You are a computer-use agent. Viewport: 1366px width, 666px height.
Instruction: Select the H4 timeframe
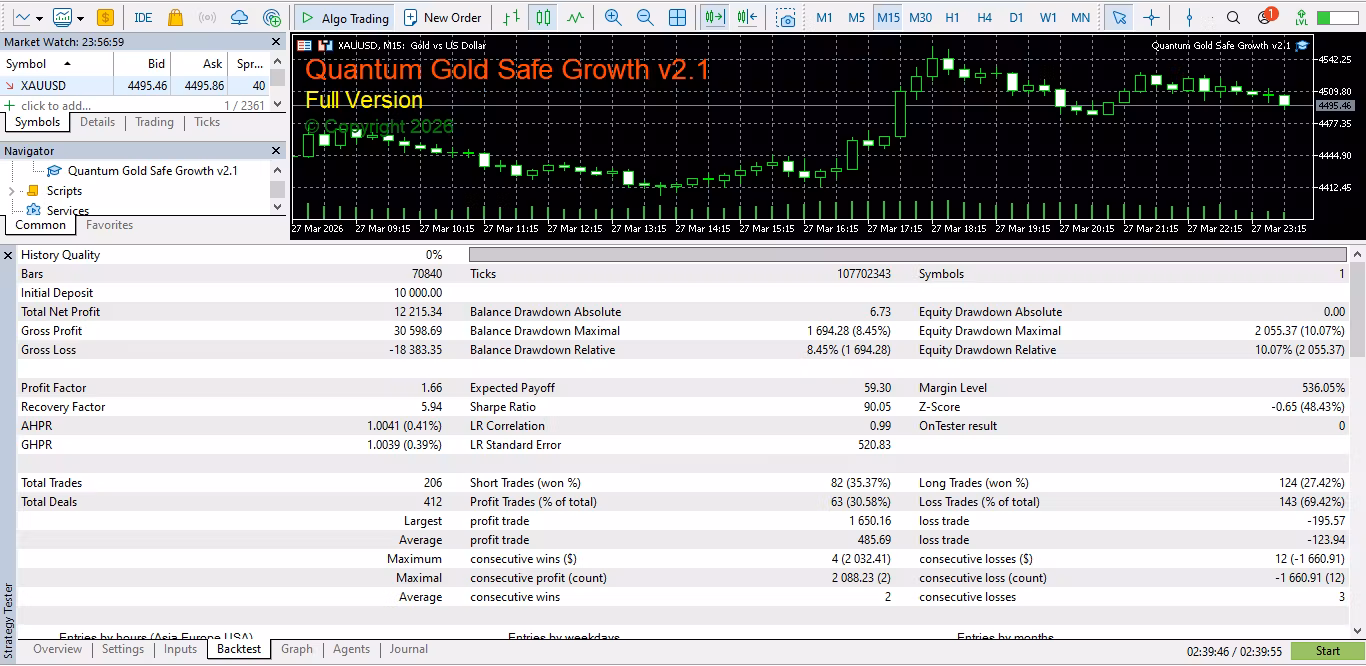pos(984,18)
